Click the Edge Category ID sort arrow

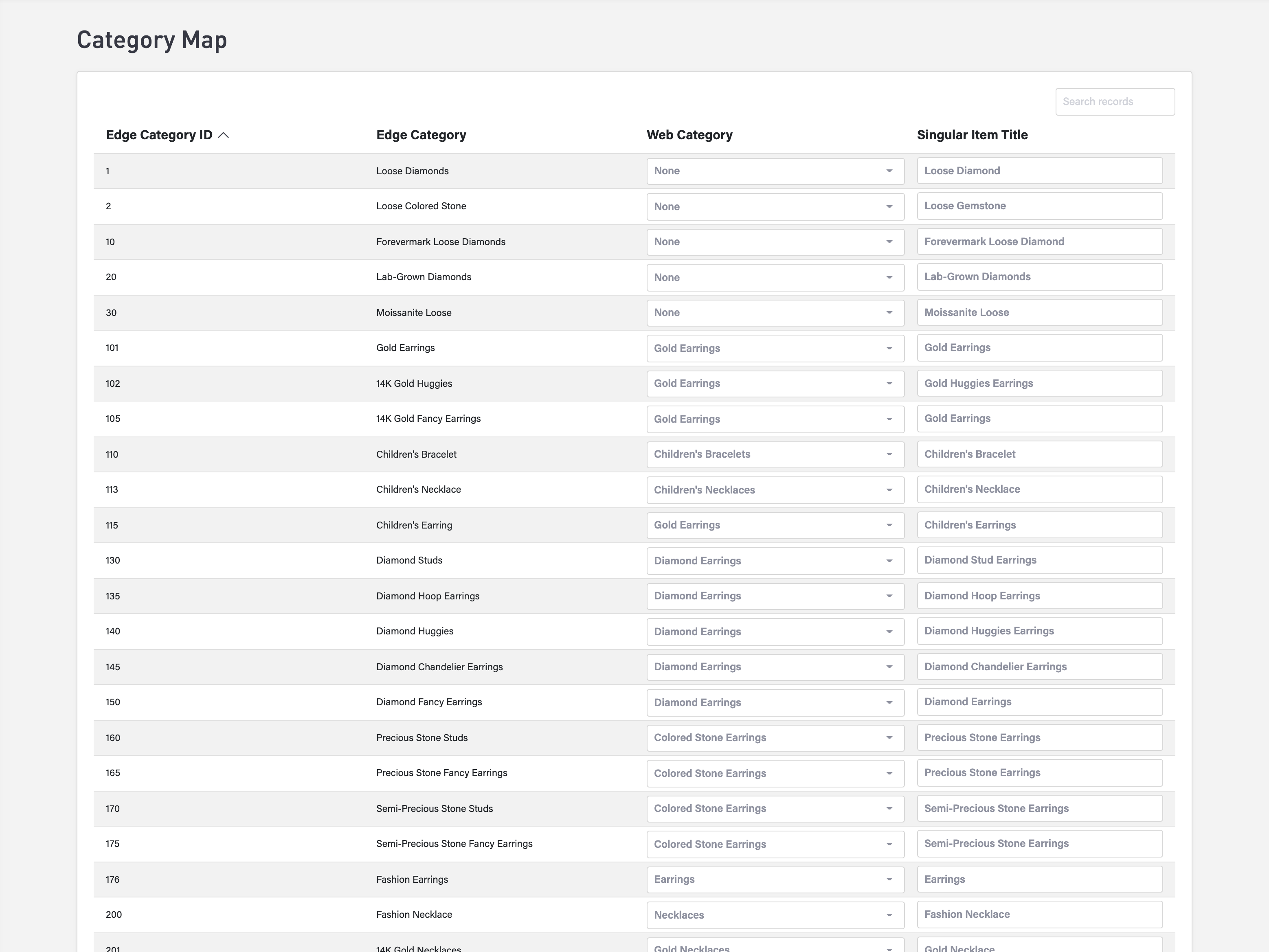pyautogui.click(x=224, y=135)
